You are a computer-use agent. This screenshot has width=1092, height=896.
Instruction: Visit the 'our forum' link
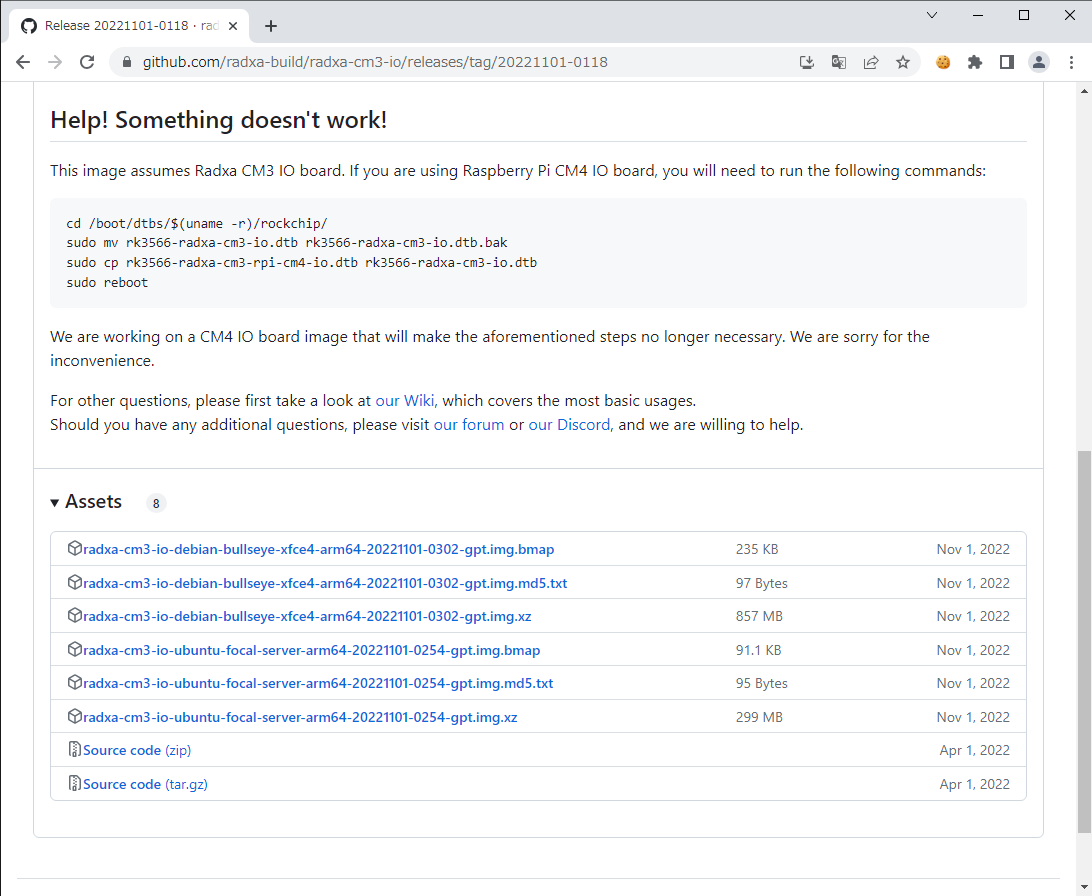469,425
